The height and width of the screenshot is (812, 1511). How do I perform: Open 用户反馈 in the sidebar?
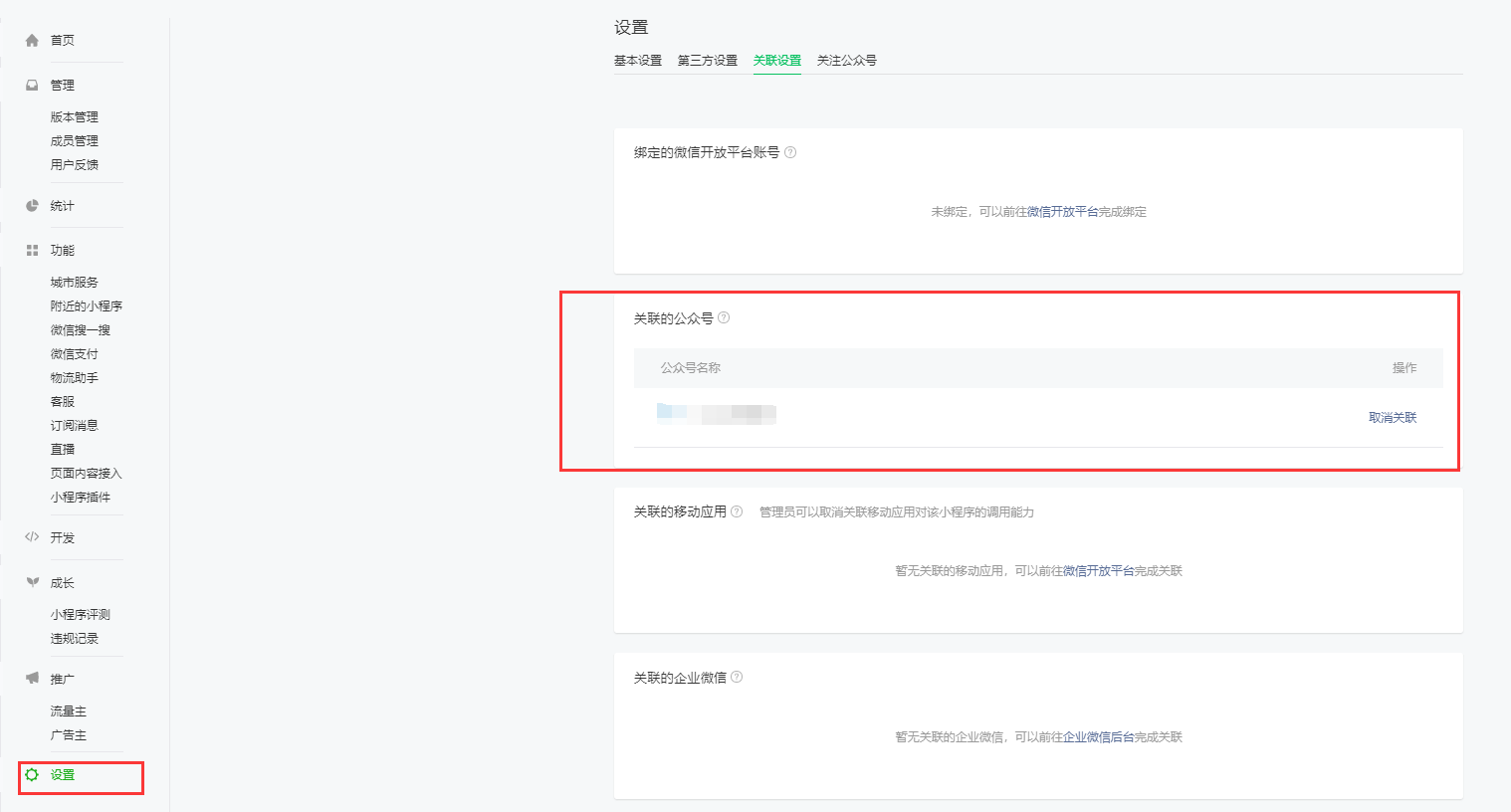click(75, 164)
